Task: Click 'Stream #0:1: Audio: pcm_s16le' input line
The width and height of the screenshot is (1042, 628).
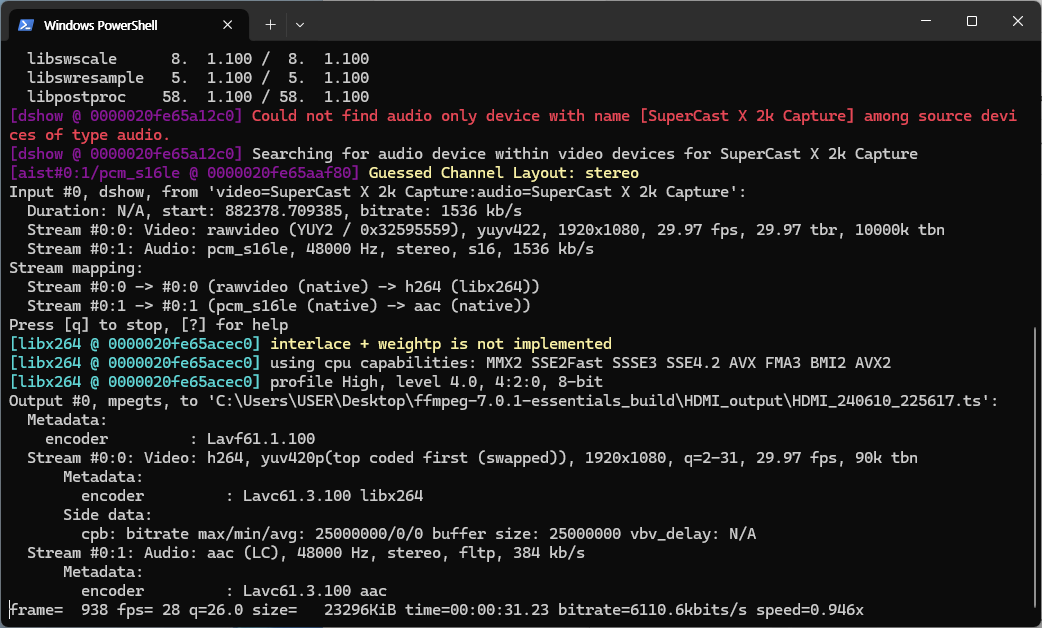Action: (310, 249)
